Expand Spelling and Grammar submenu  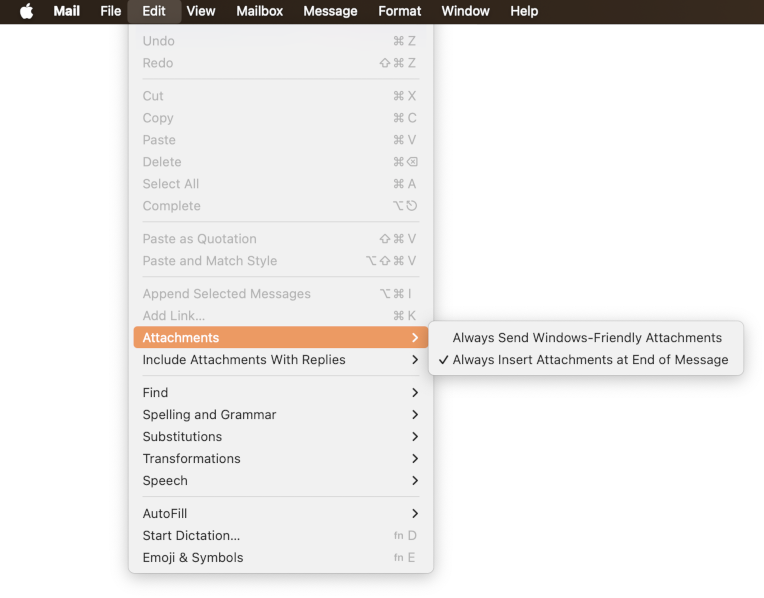(281, 414)
